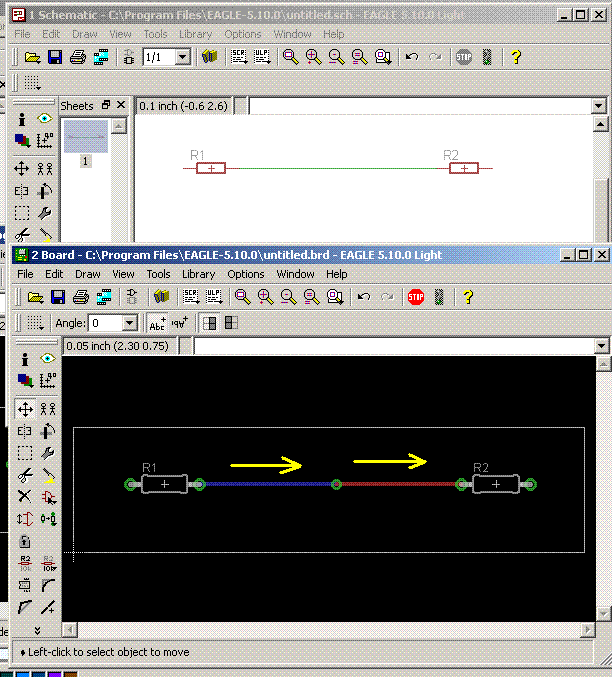
Task: Select the Miter tool in Board palette
Action: click(x=48, y=585)
